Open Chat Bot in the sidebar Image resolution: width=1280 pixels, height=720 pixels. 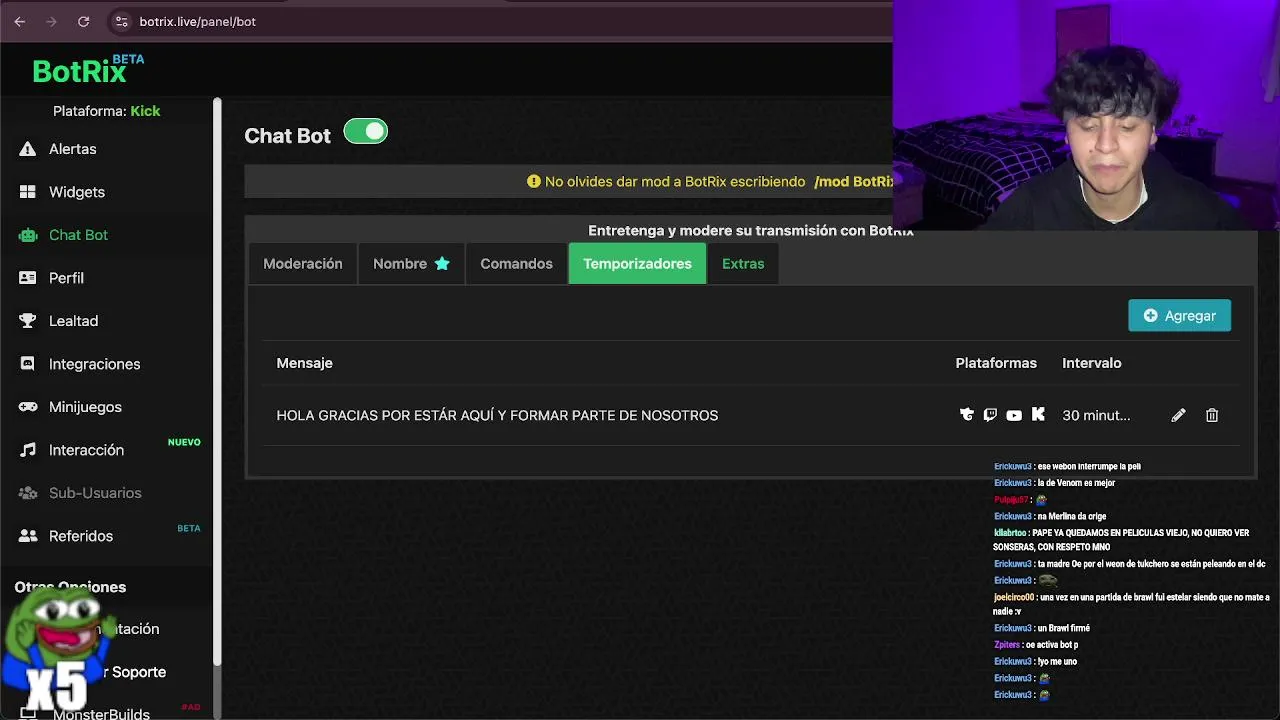78,235
